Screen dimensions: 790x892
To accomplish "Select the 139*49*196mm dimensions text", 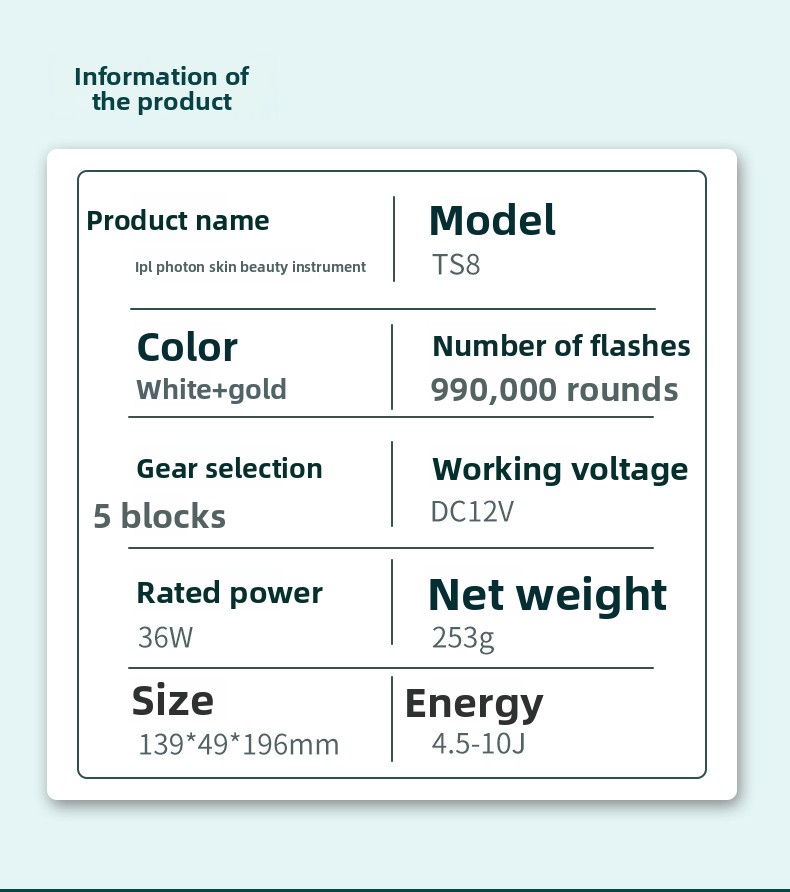I will pos(238,745).
